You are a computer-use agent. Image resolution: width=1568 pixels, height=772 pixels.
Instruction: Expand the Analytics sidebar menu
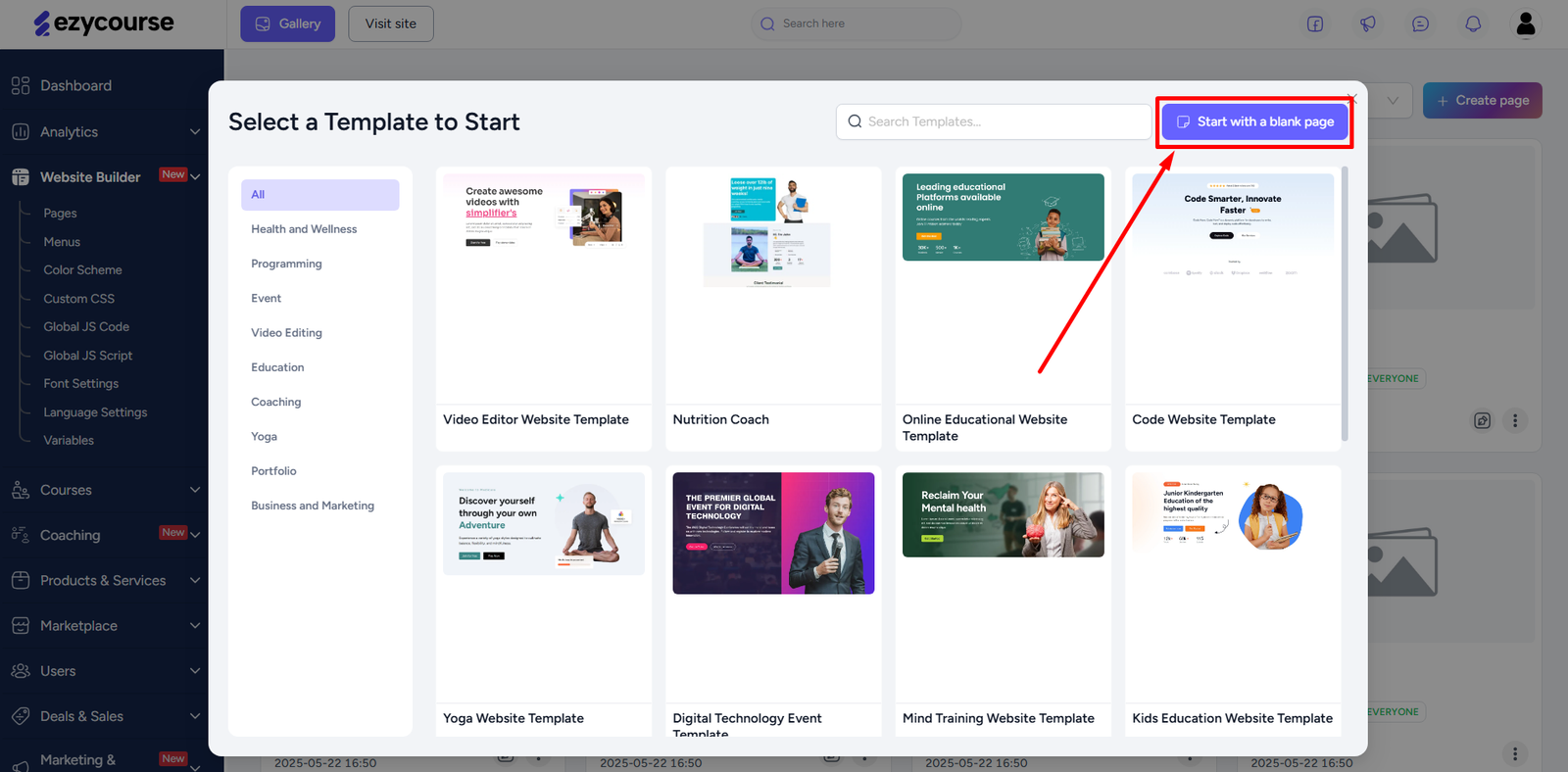click(x=194, y=132)
